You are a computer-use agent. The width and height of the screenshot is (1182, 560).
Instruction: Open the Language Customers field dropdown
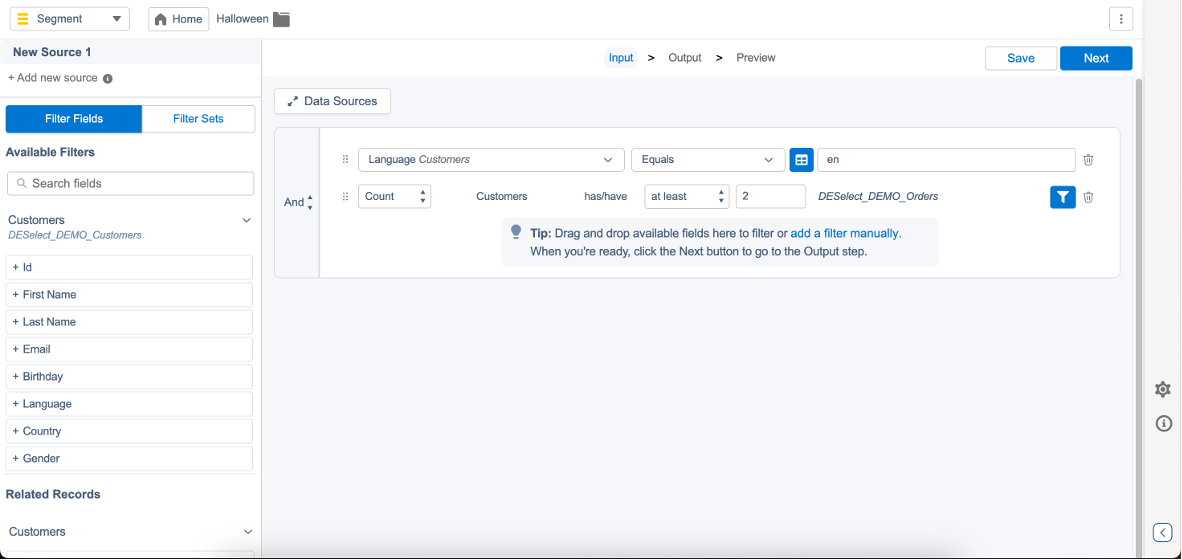click(x=491, y=160)
